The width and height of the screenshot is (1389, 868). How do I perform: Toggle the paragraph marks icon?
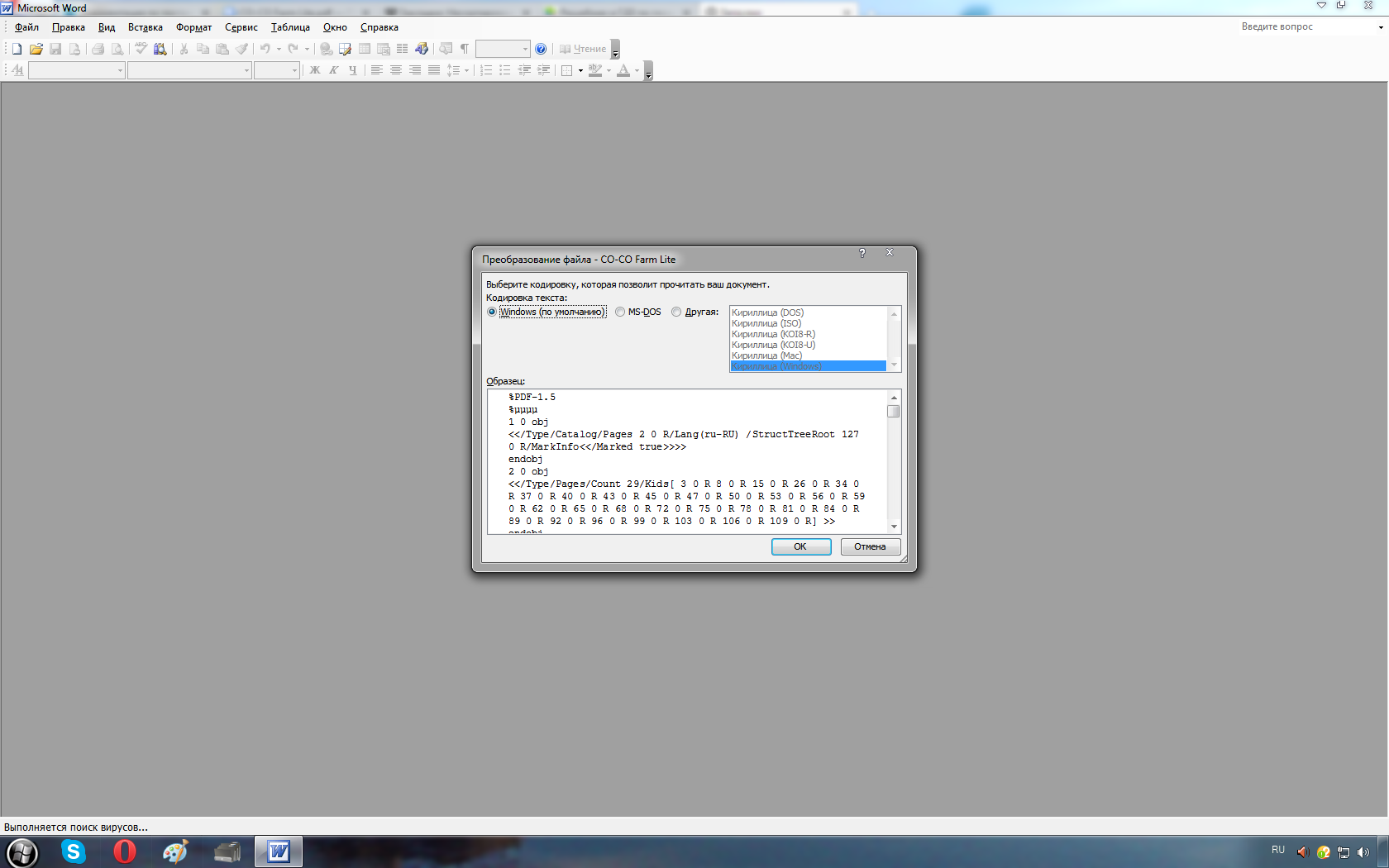(465, 49)
